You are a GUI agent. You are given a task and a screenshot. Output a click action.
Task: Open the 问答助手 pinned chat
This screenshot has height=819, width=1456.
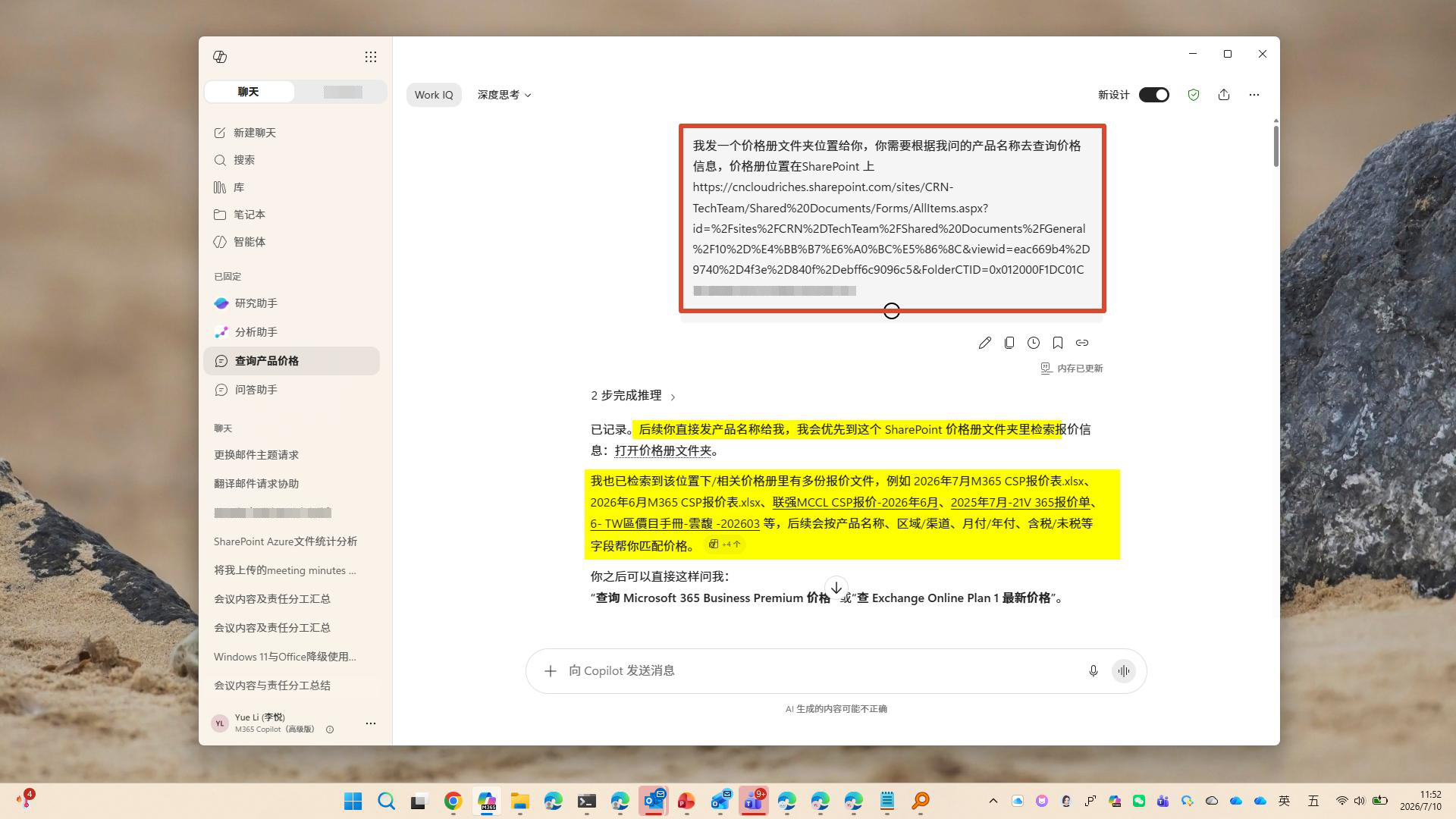(291, 390)
